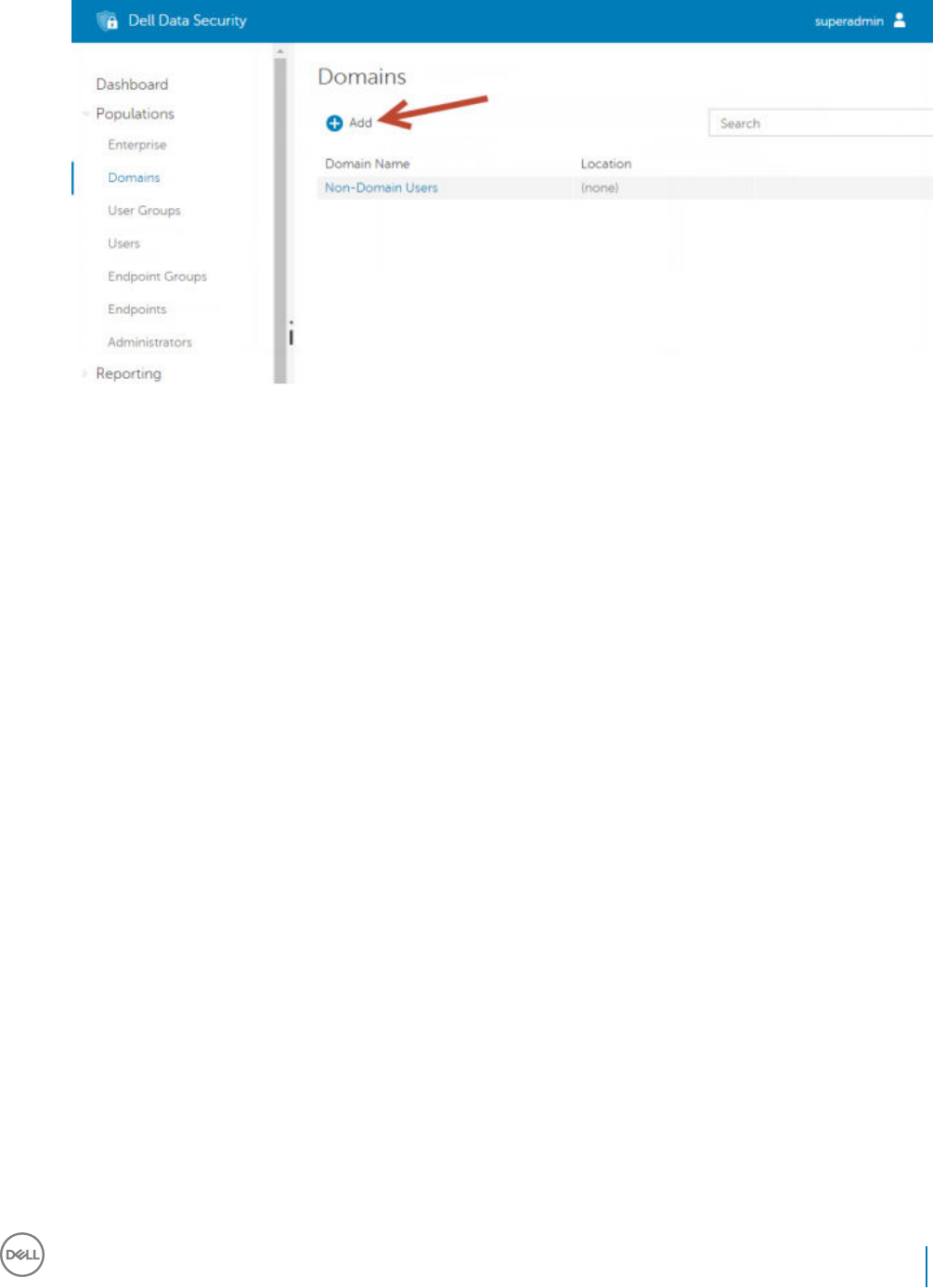933x1288 pixels.
Task: Open the Dashboard page
Action: coord(132,85)
